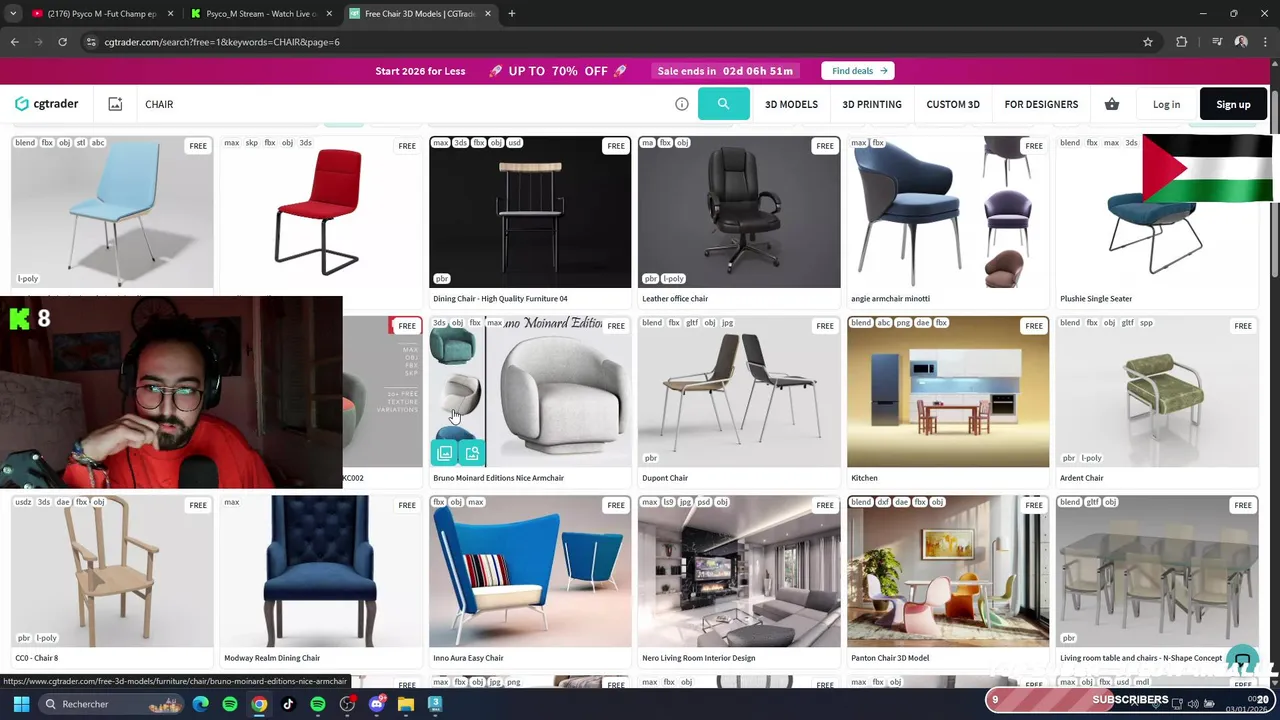This screenshot has height=720, width=1280.
Task: Open Microsoft Edge from the taskbar
Action: [x=201, y=704]
